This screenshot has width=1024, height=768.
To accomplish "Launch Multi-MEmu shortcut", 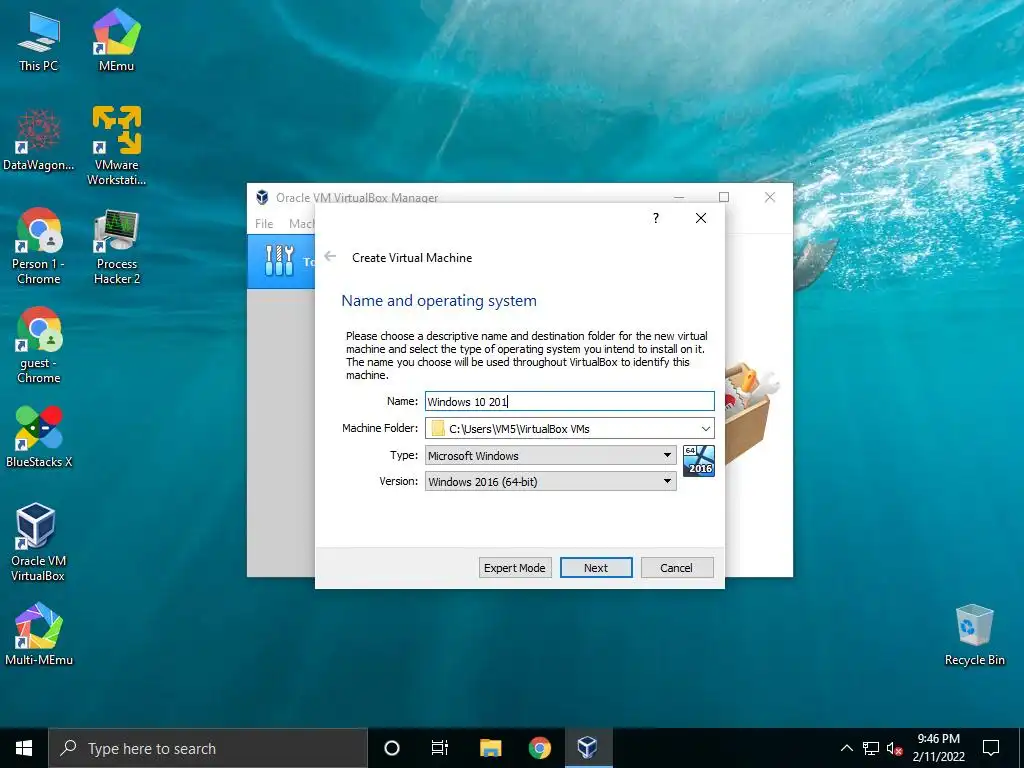I will 39,633.
